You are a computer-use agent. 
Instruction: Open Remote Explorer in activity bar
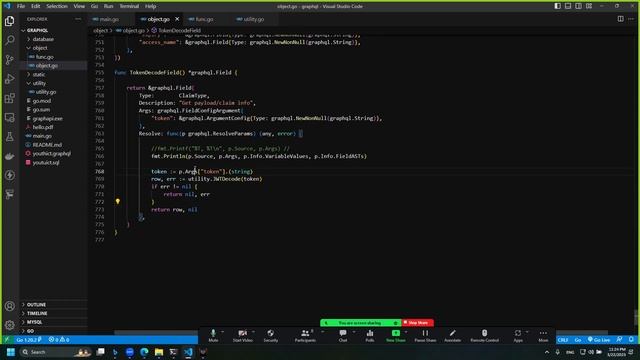point(10,118)
